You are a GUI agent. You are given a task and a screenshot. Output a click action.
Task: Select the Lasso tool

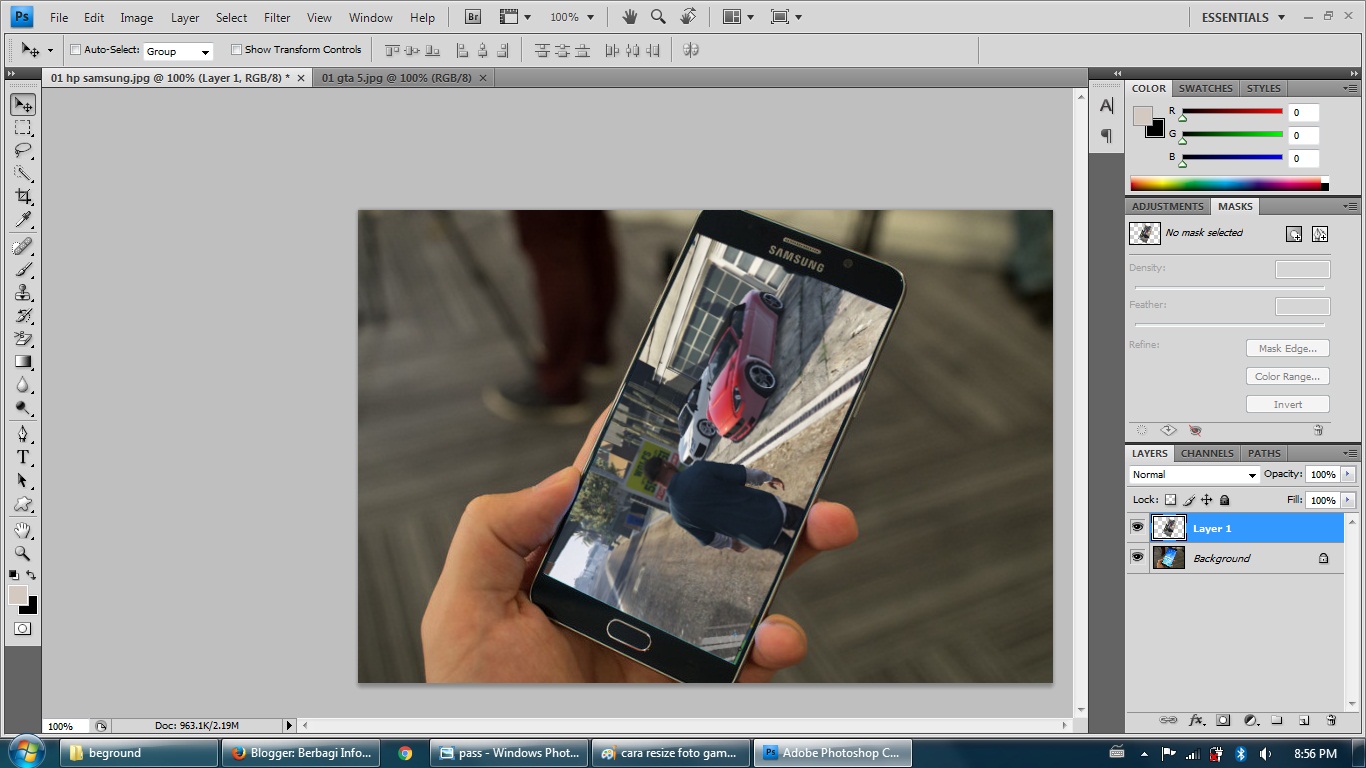tap(23, 151)
